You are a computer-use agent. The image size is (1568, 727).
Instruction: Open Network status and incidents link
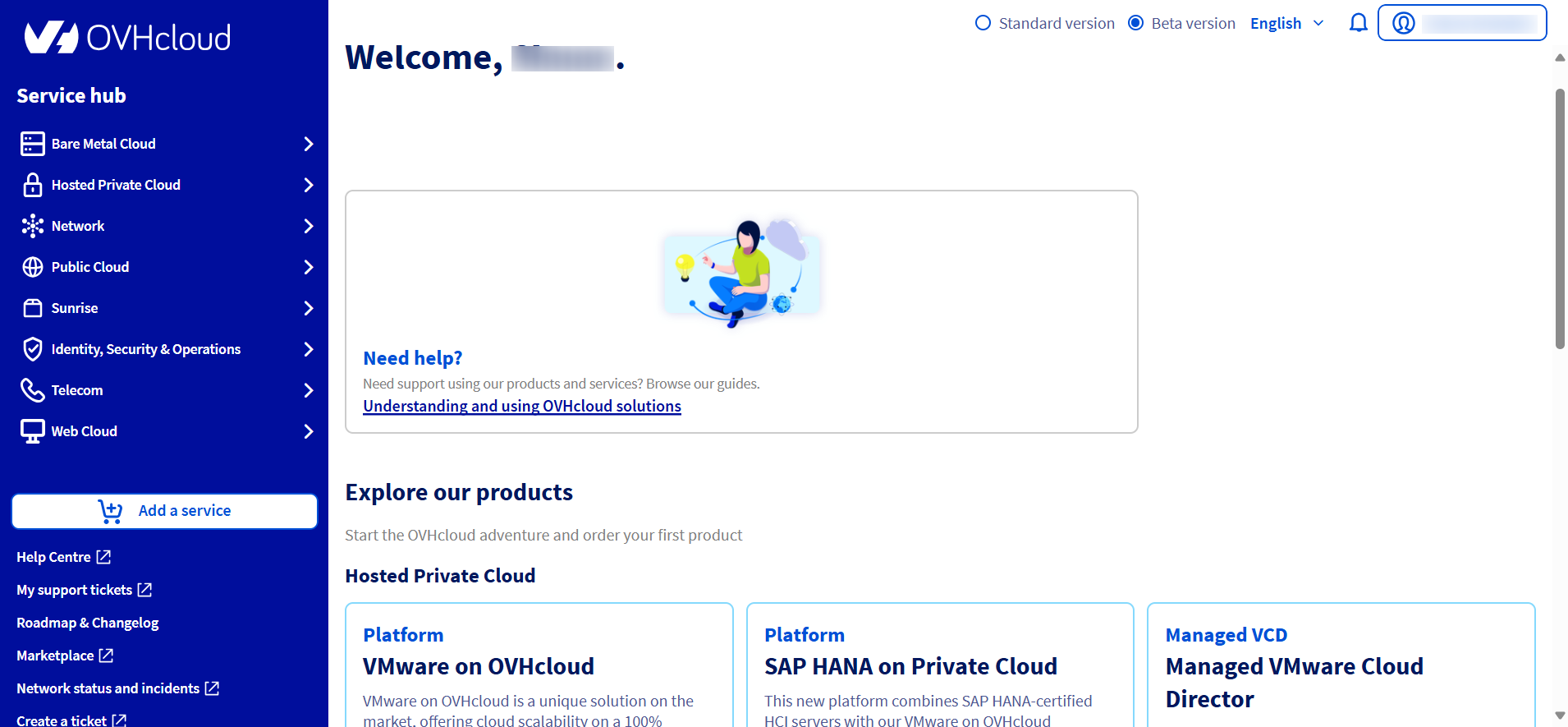click(x=117, y=688)
